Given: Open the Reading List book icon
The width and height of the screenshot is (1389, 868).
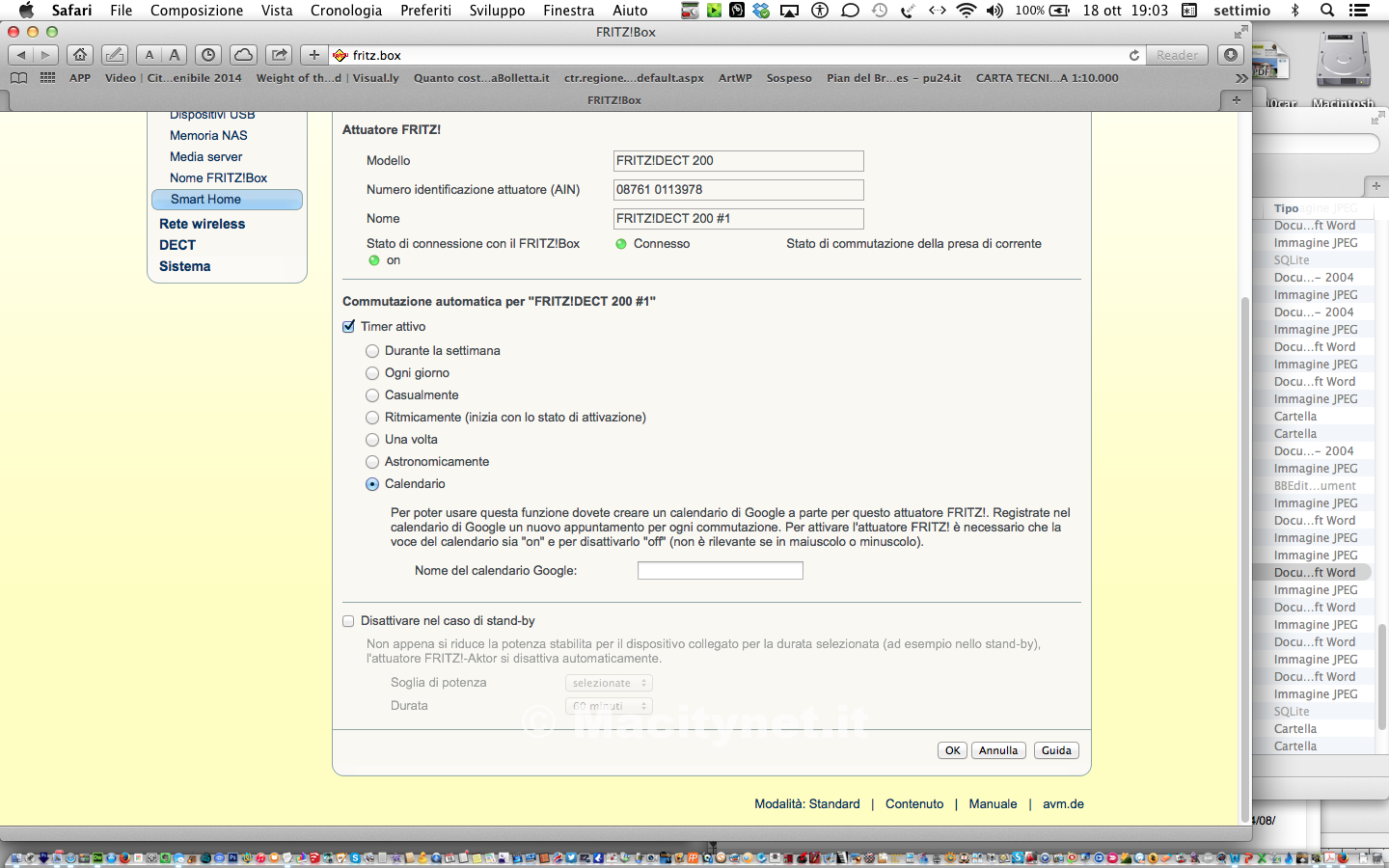Looking at the screenshot, I should [18, 78].
